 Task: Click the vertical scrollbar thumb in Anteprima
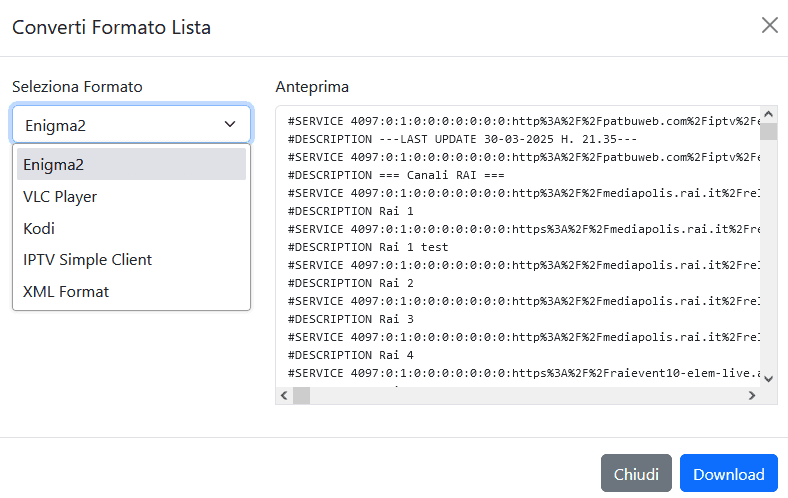point(768,131)
